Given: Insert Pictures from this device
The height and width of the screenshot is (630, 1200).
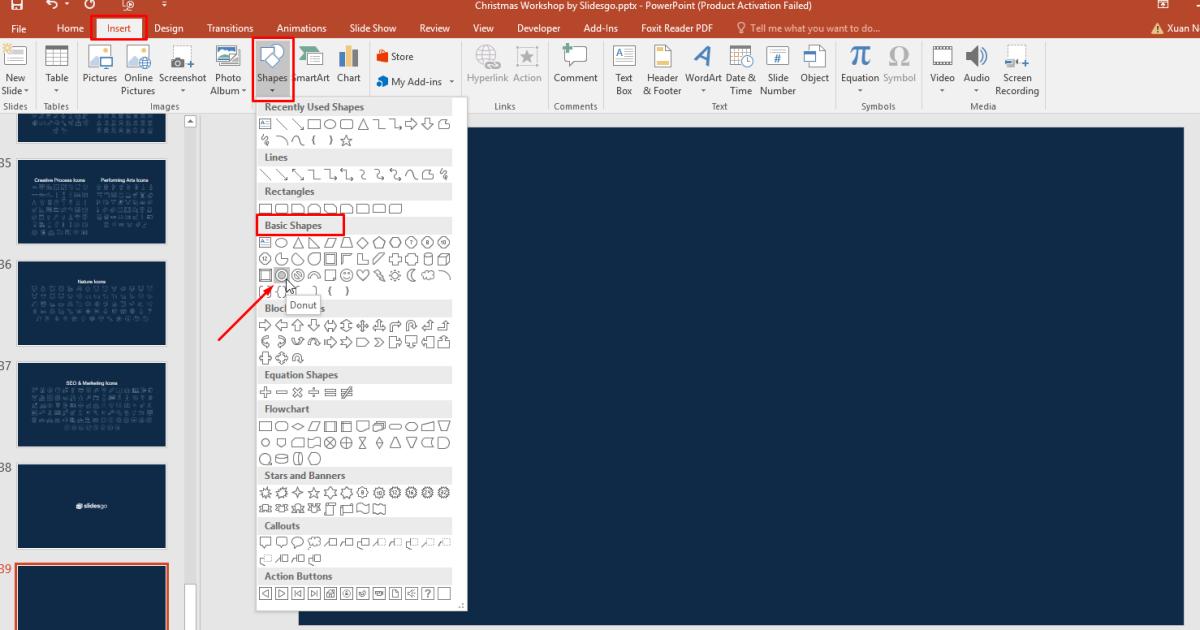Looking at the screenshot, I should [100, 64].
